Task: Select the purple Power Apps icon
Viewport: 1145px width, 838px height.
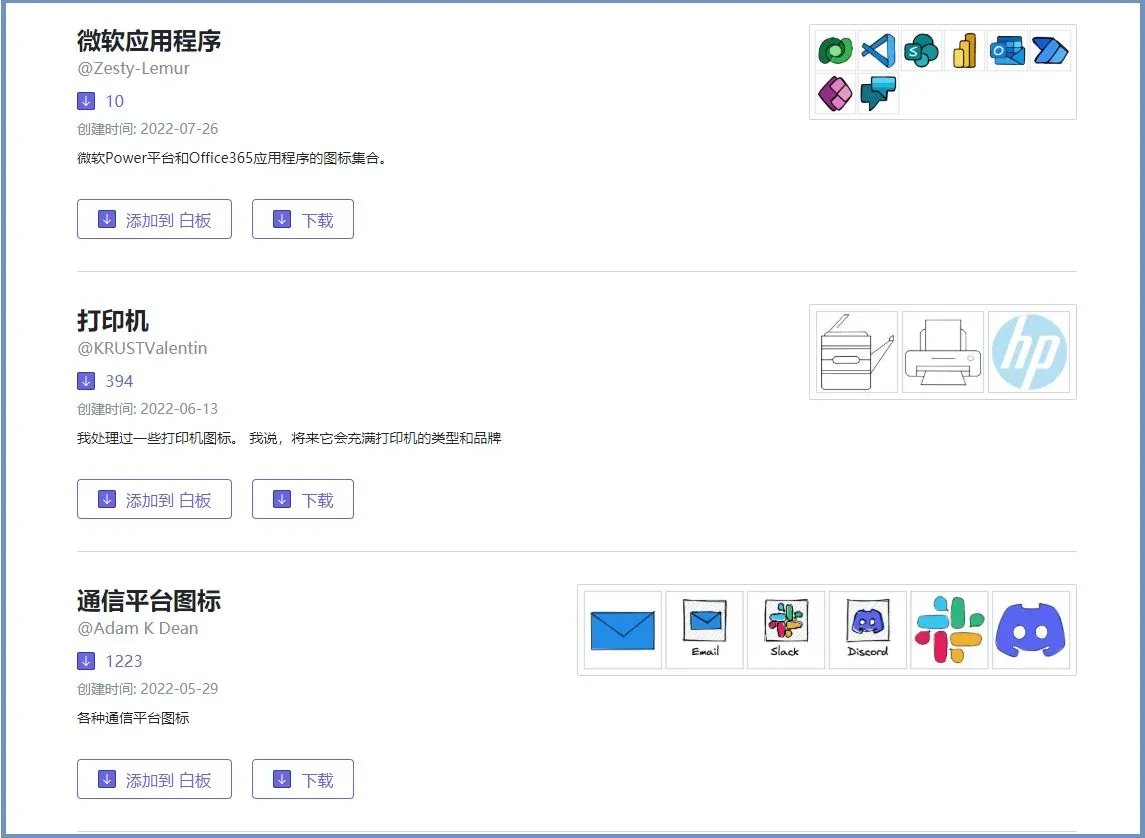Action: (x=834, y=93)
